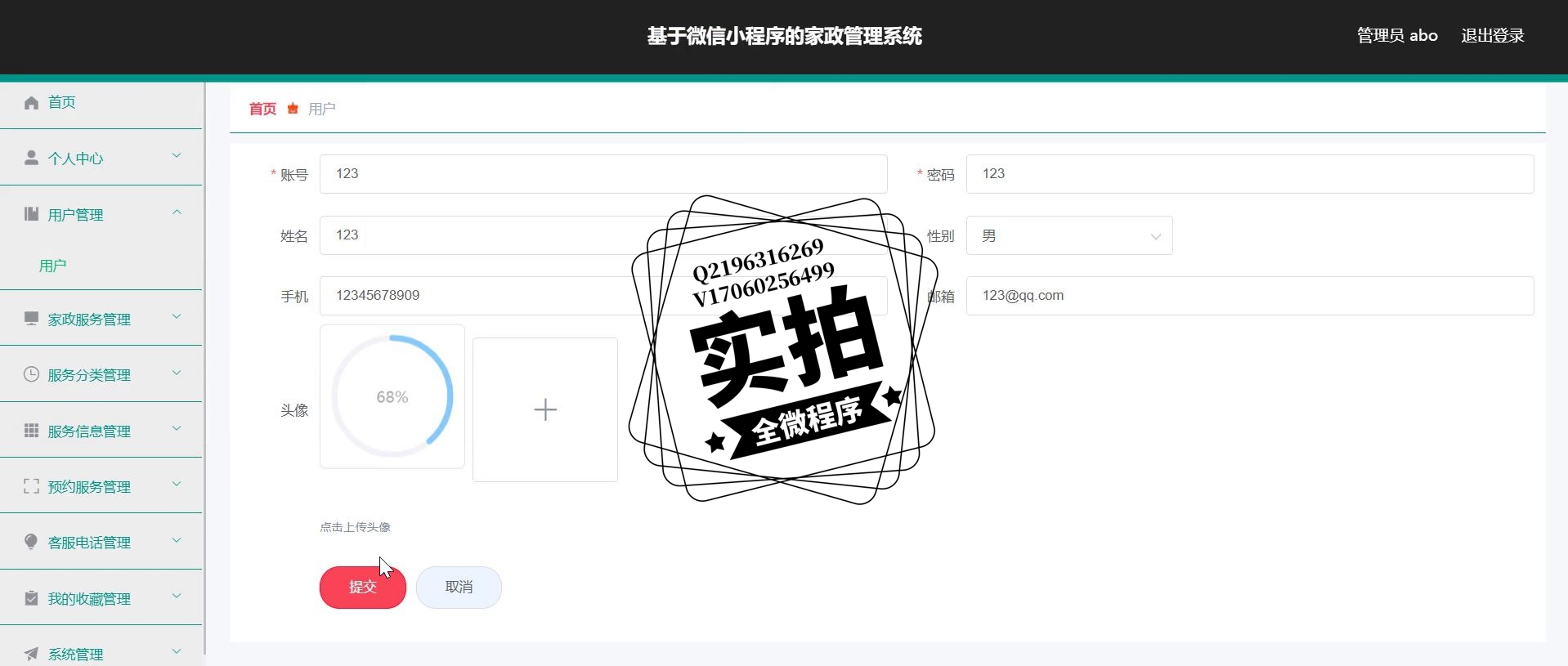Click the person icon beside 个人中心

click(31, 158)
